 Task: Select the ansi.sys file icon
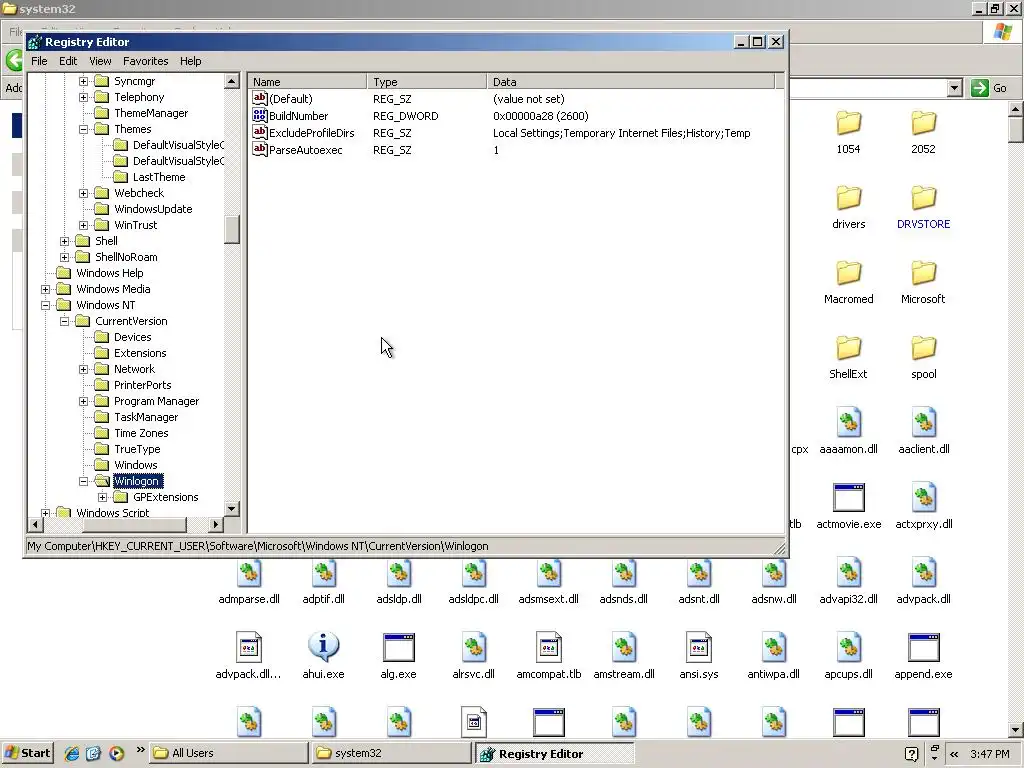[x=699, y=647]
